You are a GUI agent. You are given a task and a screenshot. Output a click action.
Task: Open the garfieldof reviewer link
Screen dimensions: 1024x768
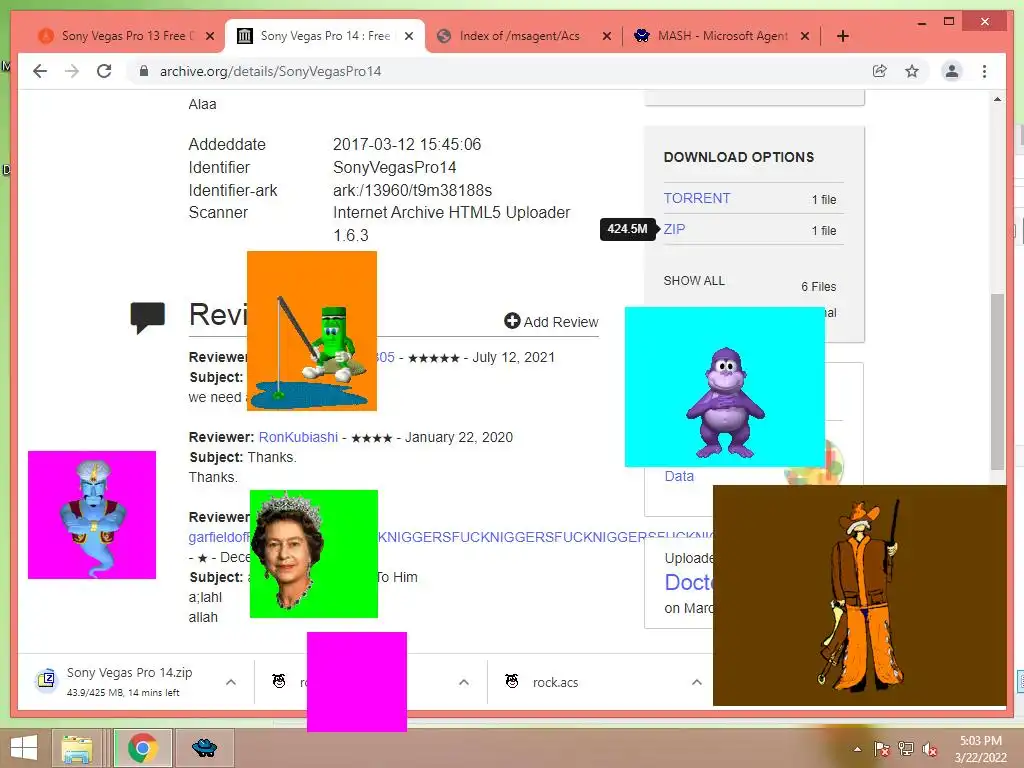pyautogui.click(x=219, y=537)
